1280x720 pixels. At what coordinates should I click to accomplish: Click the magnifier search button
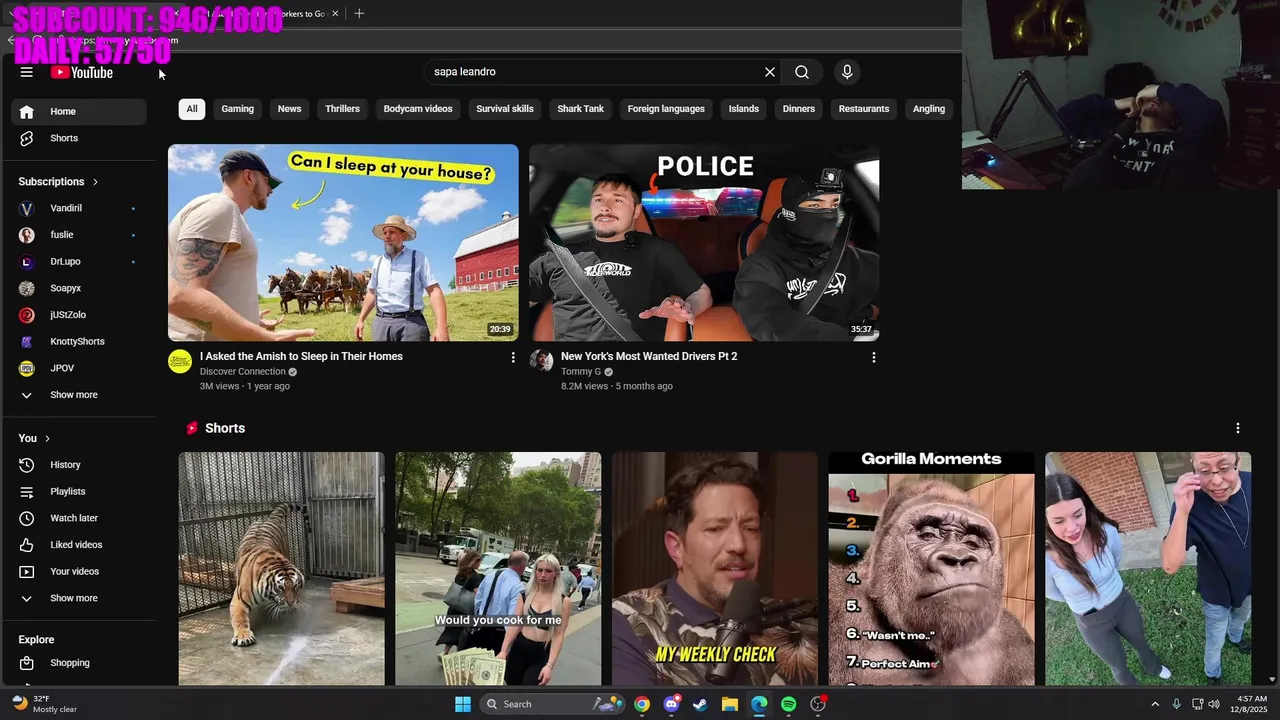802,72
